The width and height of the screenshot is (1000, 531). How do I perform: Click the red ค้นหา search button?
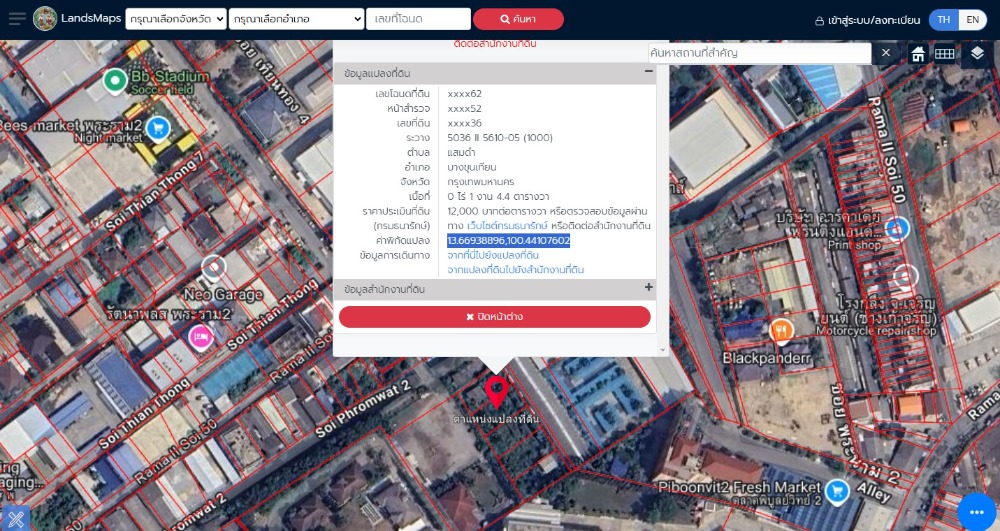click(518, 19)
